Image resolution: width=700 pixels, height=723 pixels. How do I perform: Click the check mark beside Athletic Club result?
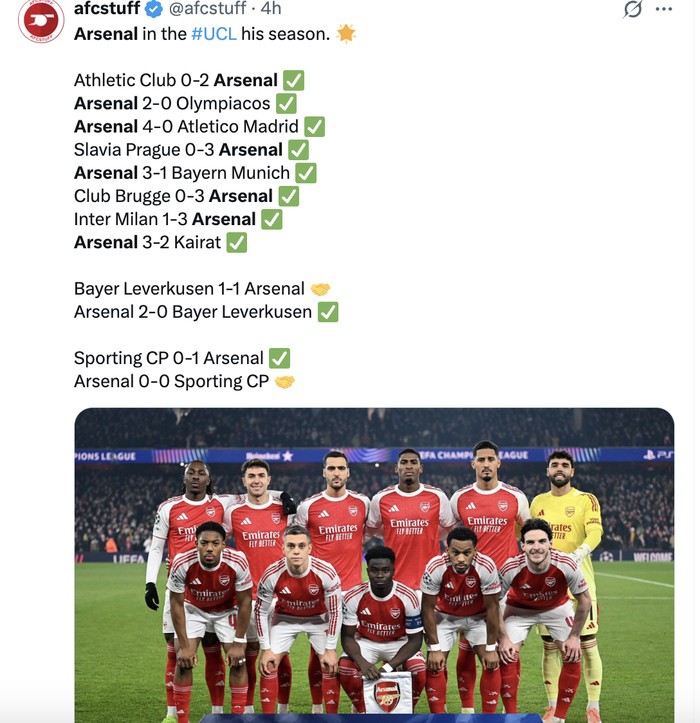click(x=293, y=80)
